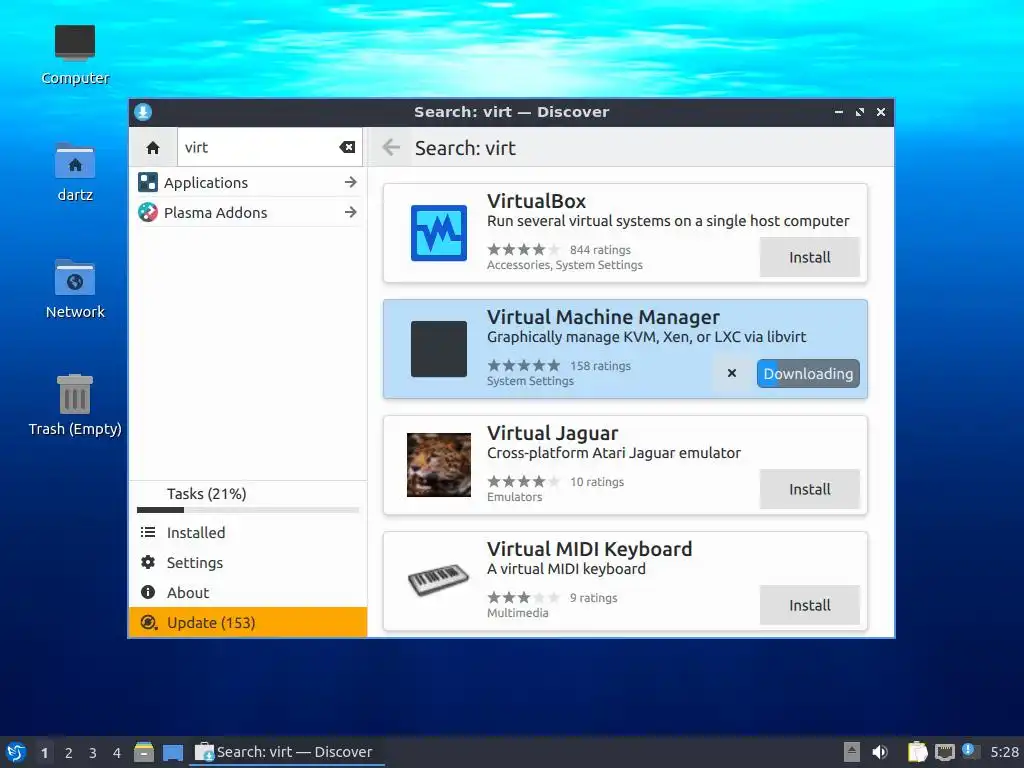Switch to virtual desktop 4
This screenshot has width=1024, height=768.
(x=116, y=753)
